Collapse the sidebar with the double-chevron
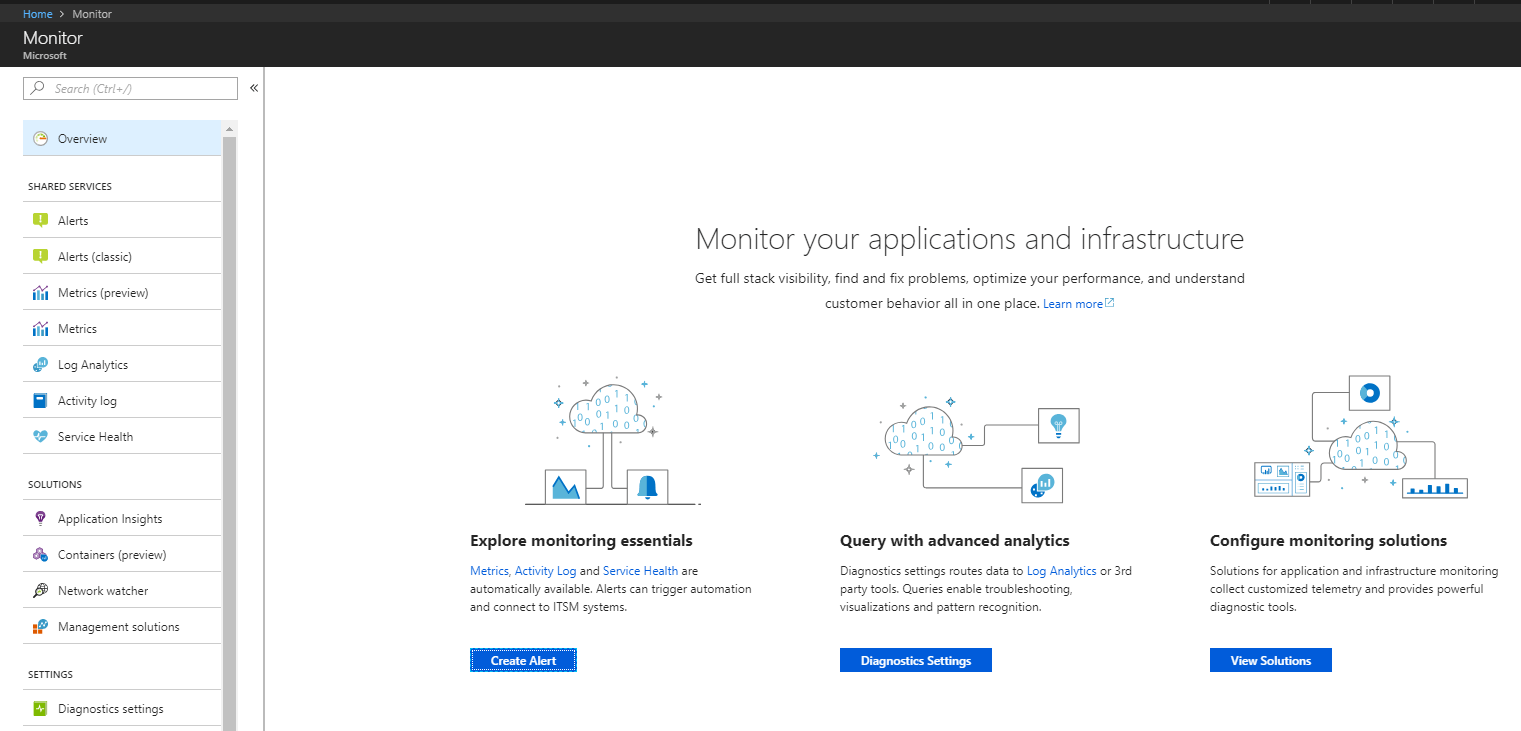The width and height of the screenshot is (1521, 731). point(253,88)
